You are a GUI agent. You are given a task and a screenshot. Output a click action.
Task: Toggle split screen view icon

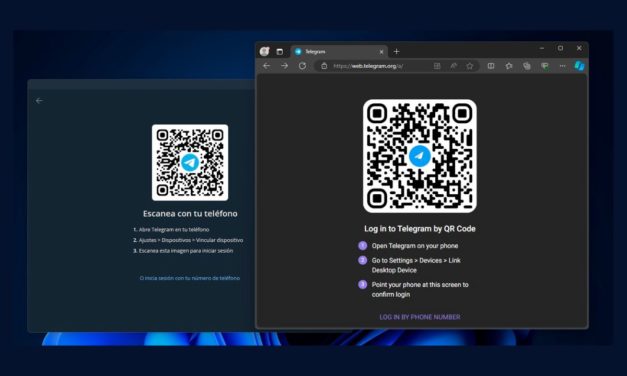[x=491, y=66]
